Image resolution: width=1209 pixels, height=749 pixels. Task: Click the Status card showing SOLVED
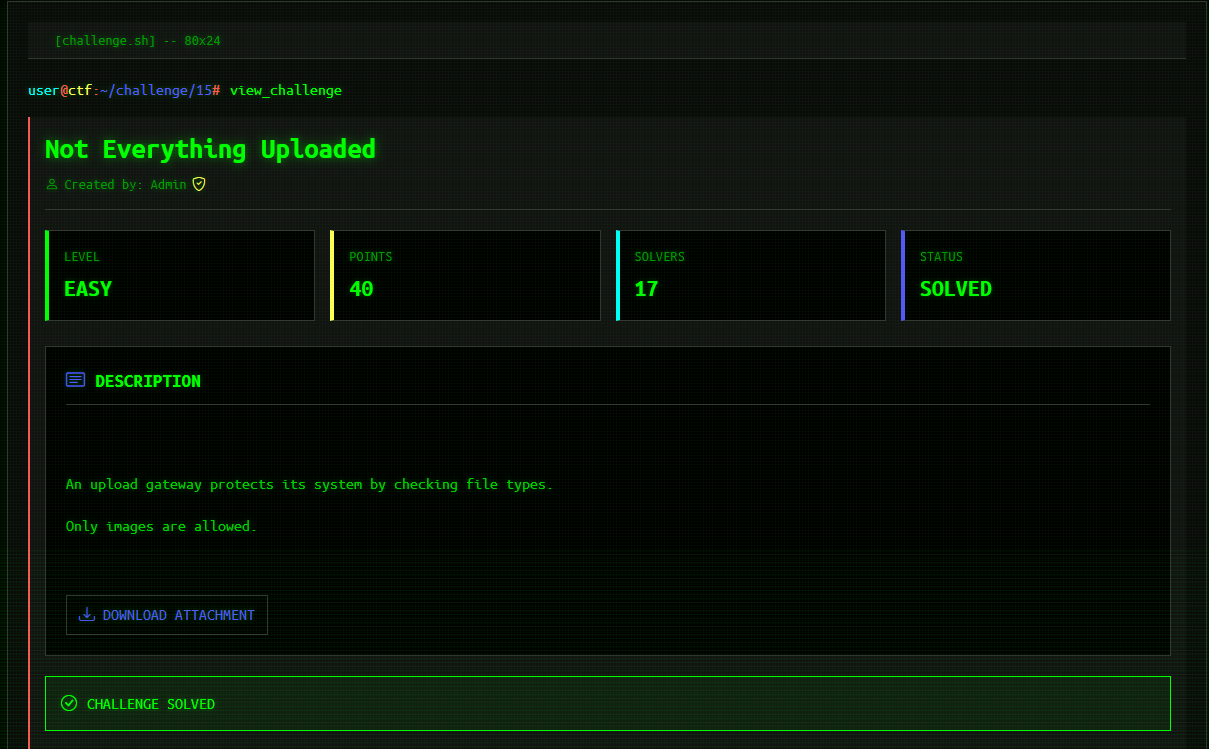pyautogui.click(x=1035, y=276)
